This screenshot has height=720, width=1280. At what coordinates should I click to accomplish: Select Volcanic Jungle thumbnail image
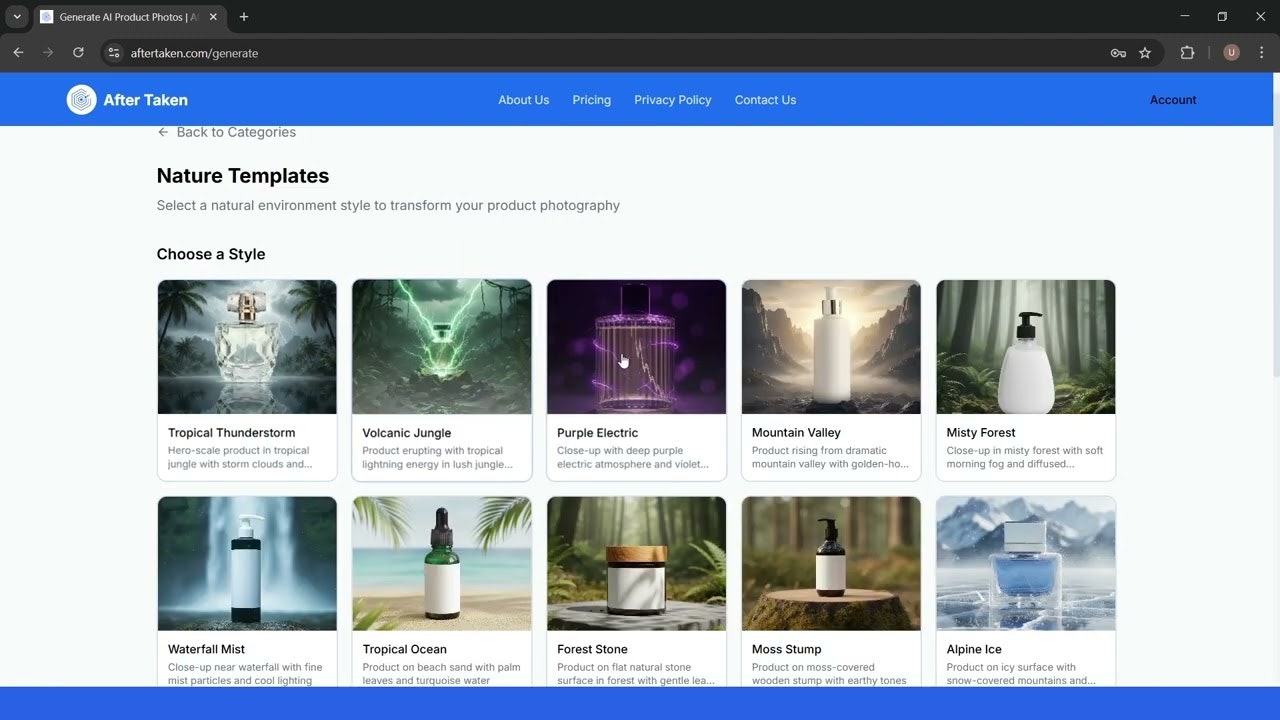[442, 347]
